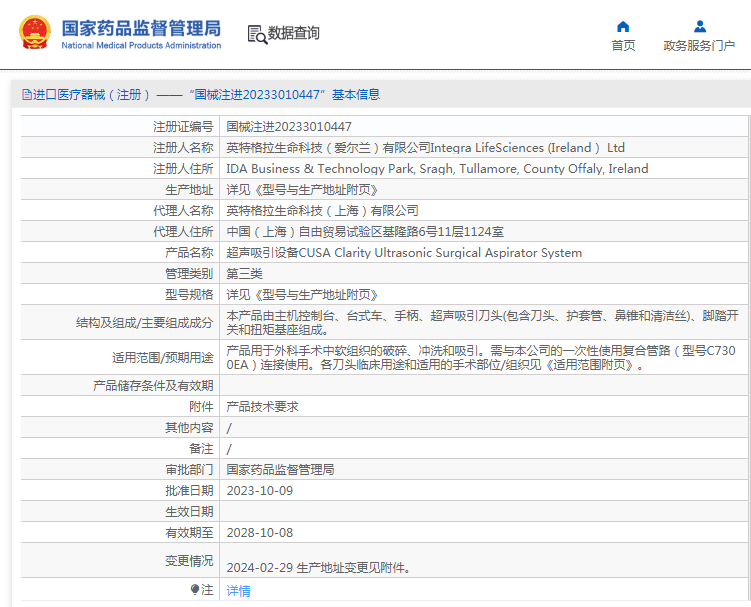The width and height of the screenshot is (751, 607).
Task: Click the 适用范围/预期用途 label
Action: [x=163, y=357]
